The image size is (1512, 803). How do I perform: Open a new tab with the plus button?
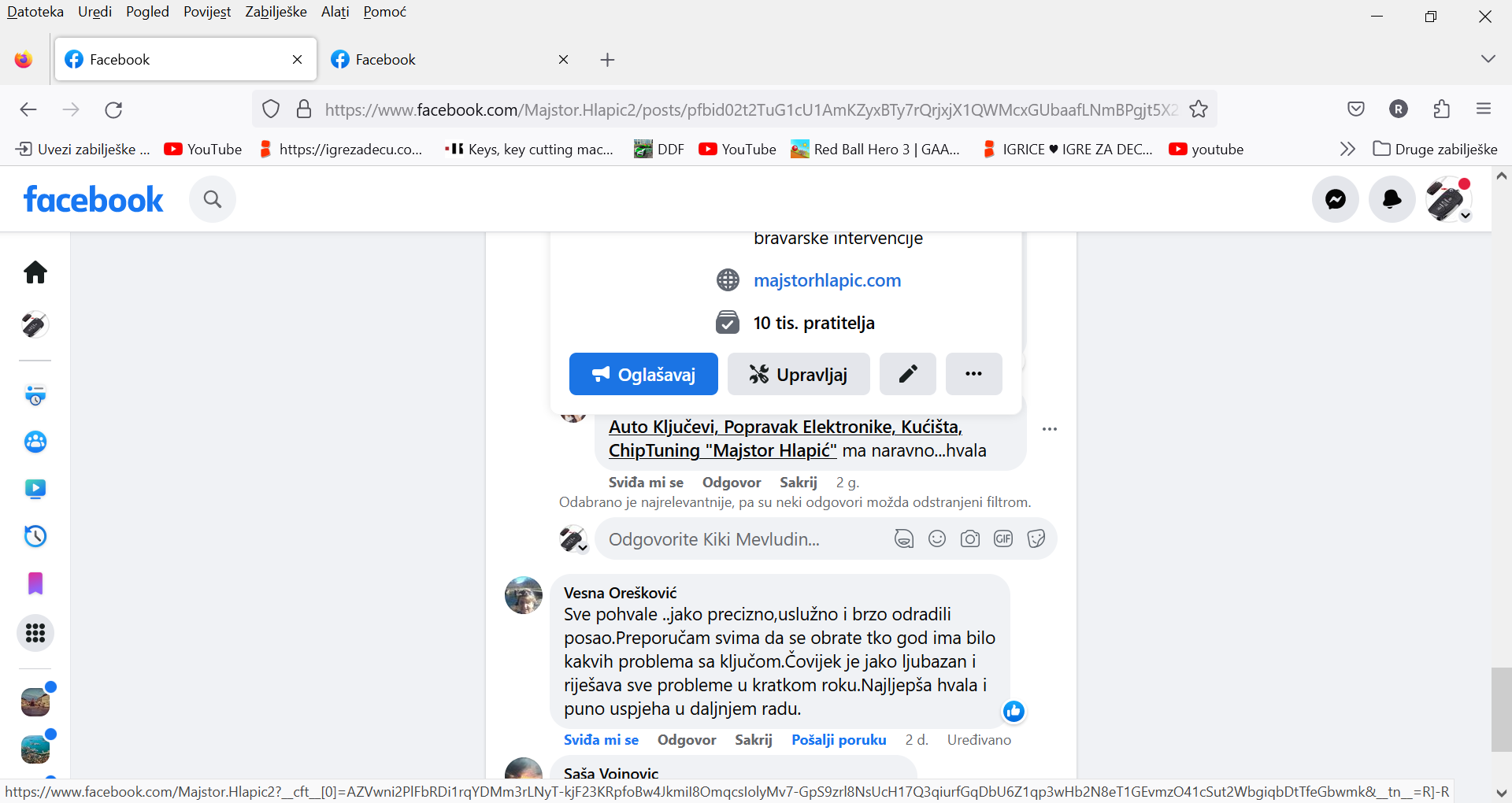click(x=607, y=59)
